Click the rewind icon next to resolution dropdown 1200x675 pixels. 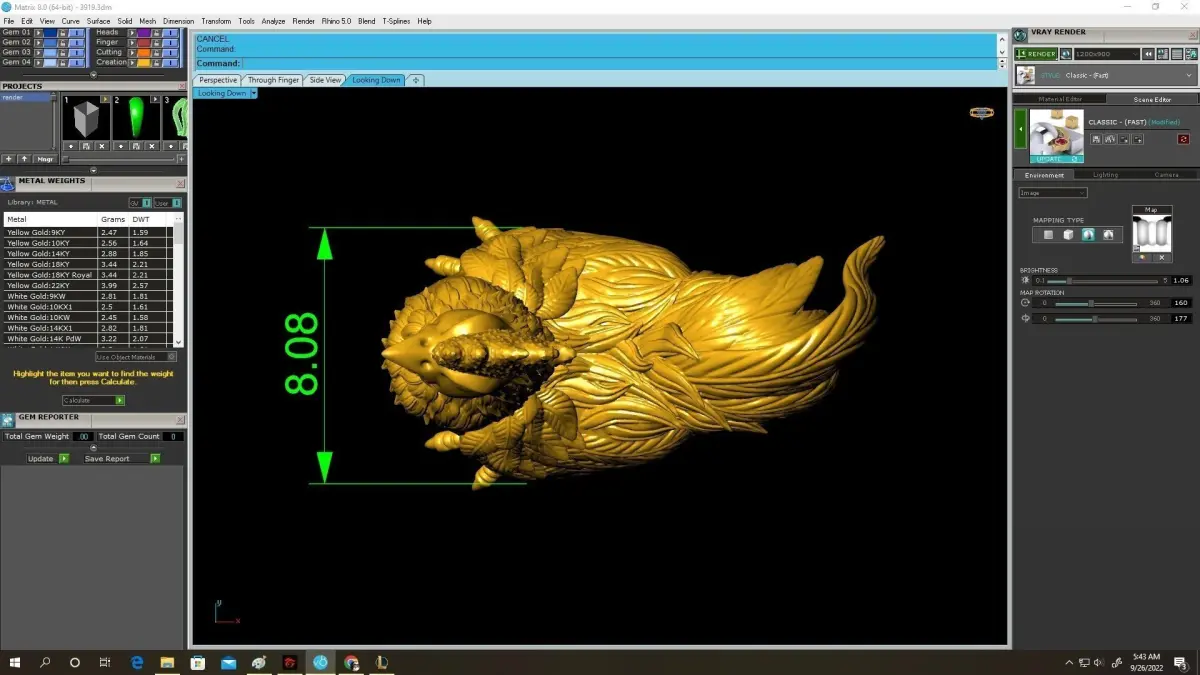coord(1148,54)
